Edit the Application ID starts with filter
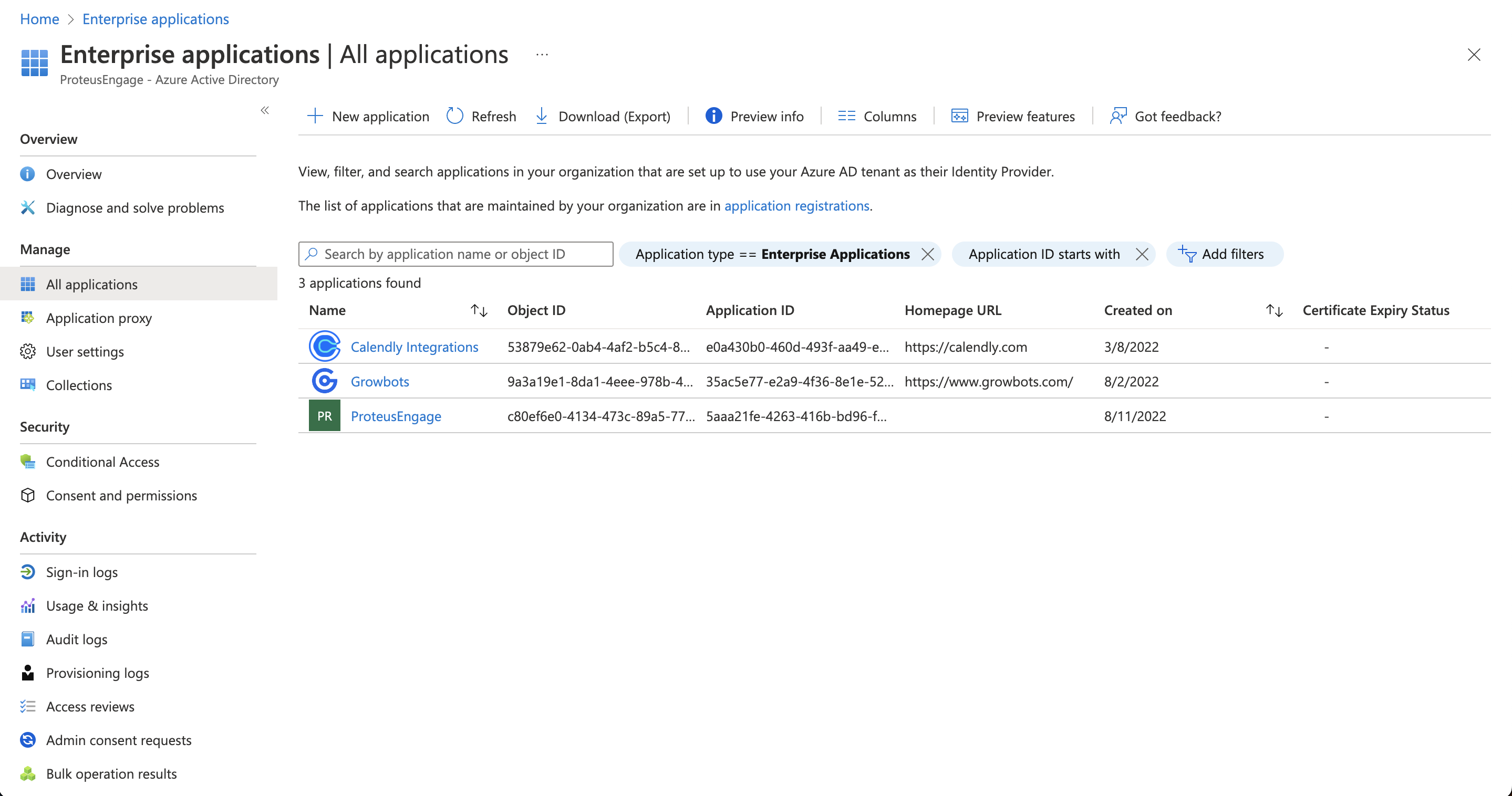 pyautogui.click(x=1043, y=254)
